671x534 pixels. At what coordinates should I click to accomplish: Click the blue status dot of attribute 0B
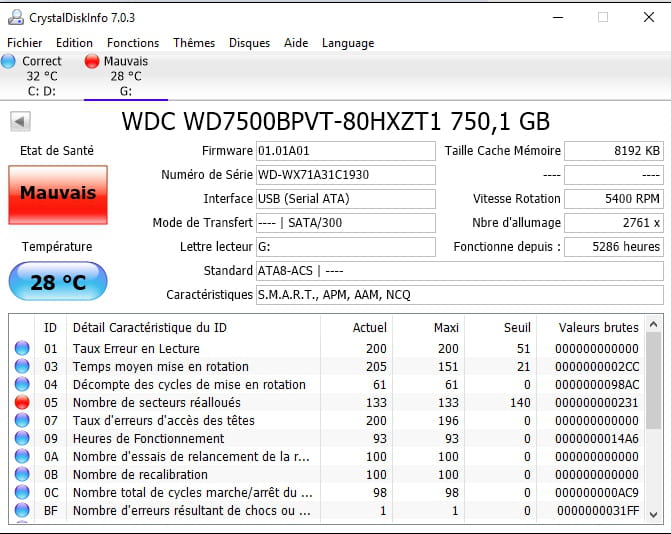(x=22, y=474)
